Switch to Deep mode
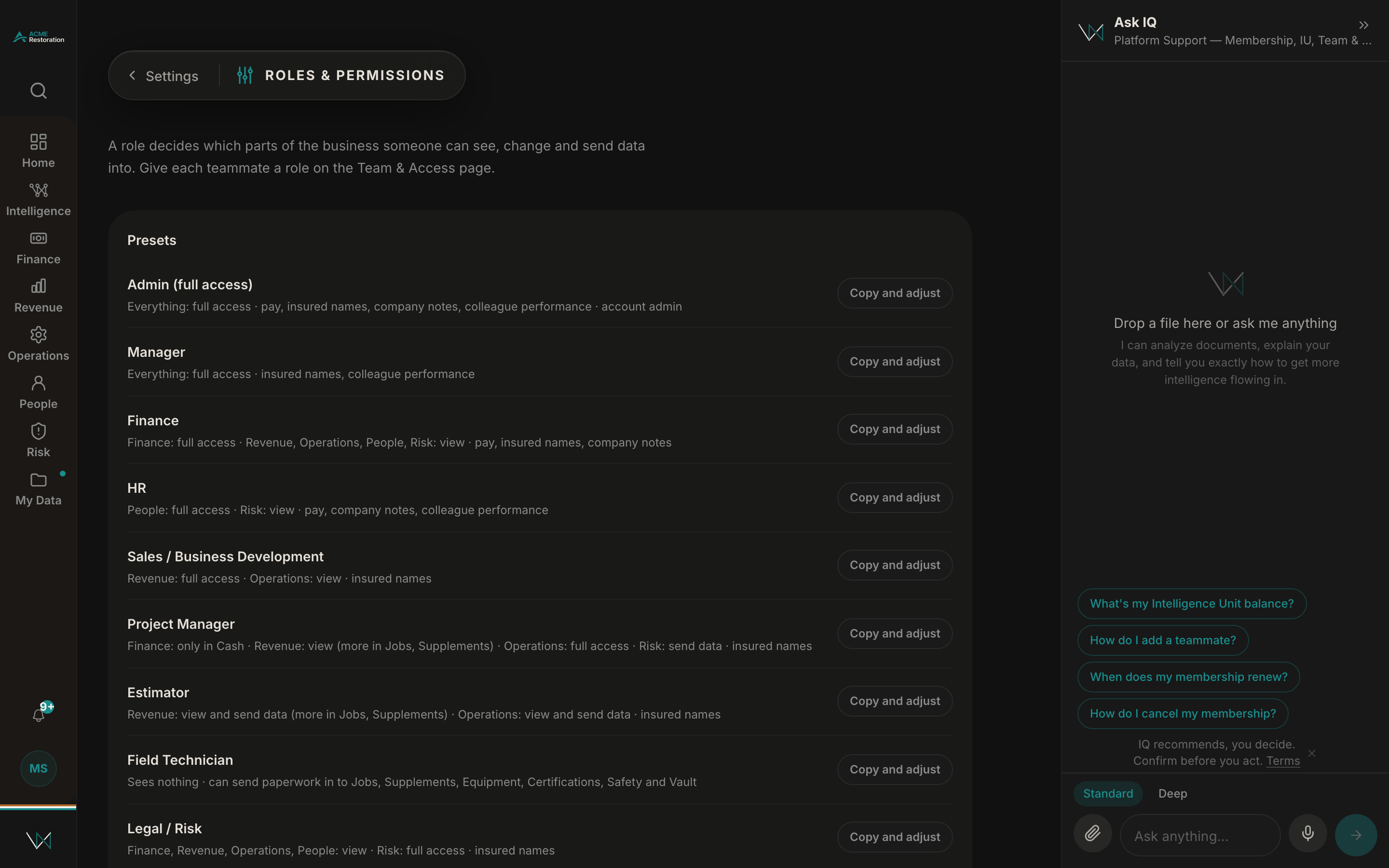Image resolution: width=1389 pixels, height=868 pixels. [x=1172, y=793]
